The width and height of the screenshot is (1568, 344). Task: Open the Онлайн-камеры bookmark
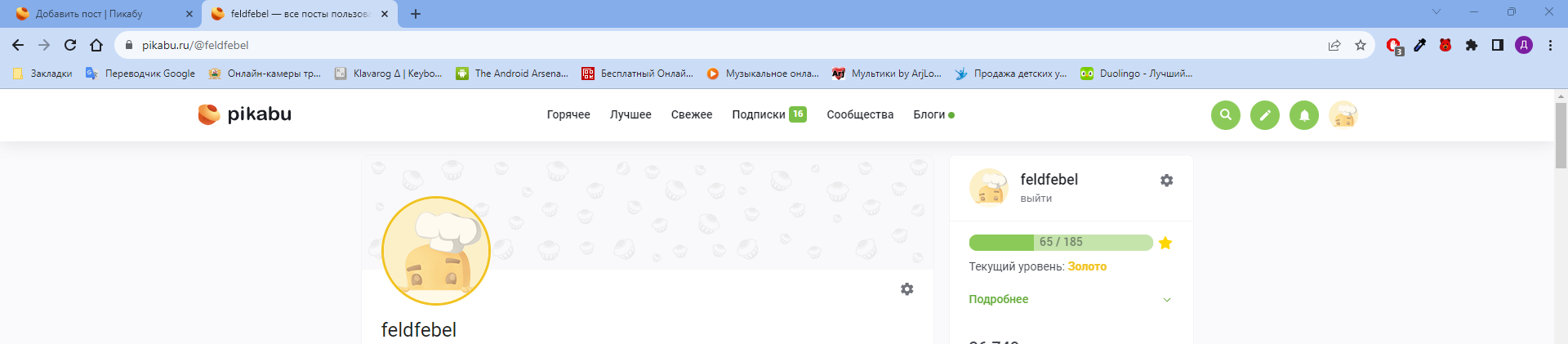coord(265,74)
